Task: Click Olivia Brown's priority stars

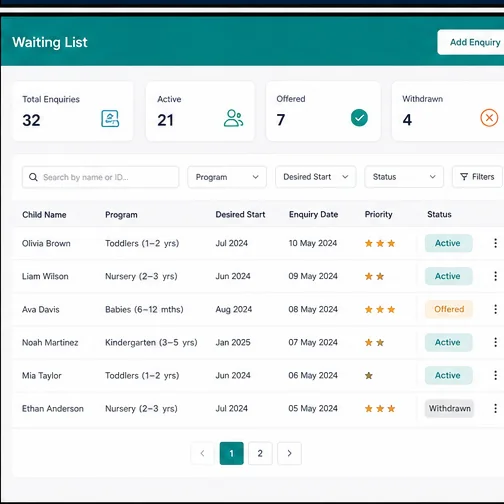Action: point(380,243)
